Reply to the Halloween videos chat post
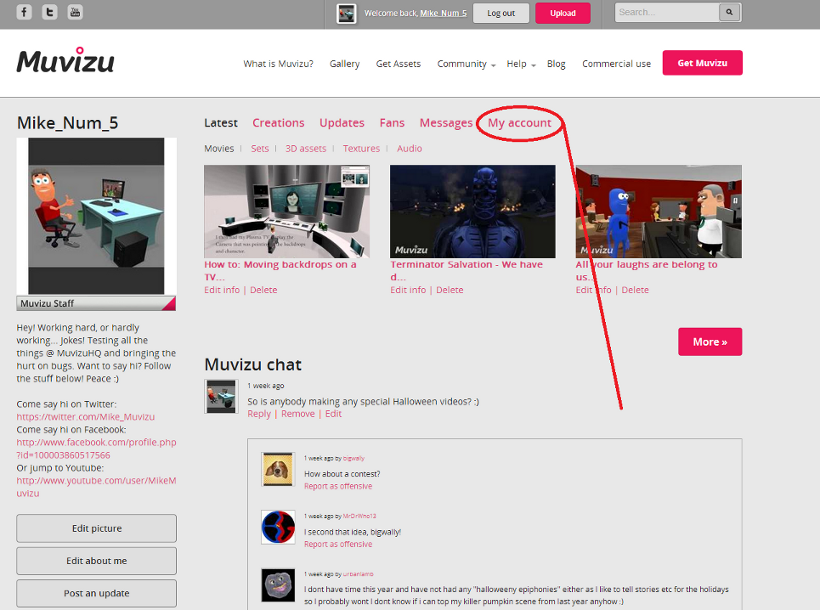This screenshot has width=820, height=610. (259, 414)
